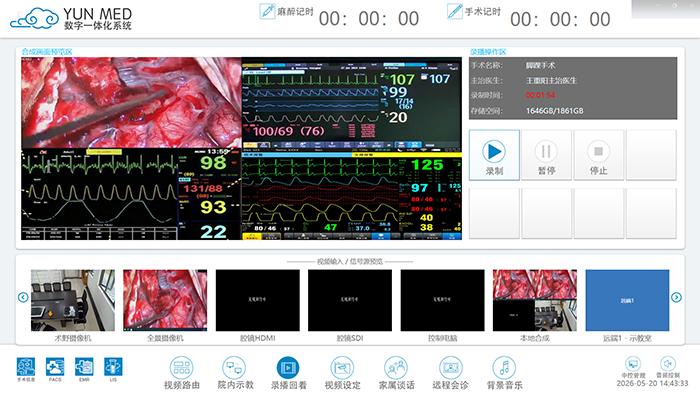Select the 远端1 - 示教室 thumbnail
The image size is (700, 394).
(x=627, y=300)
